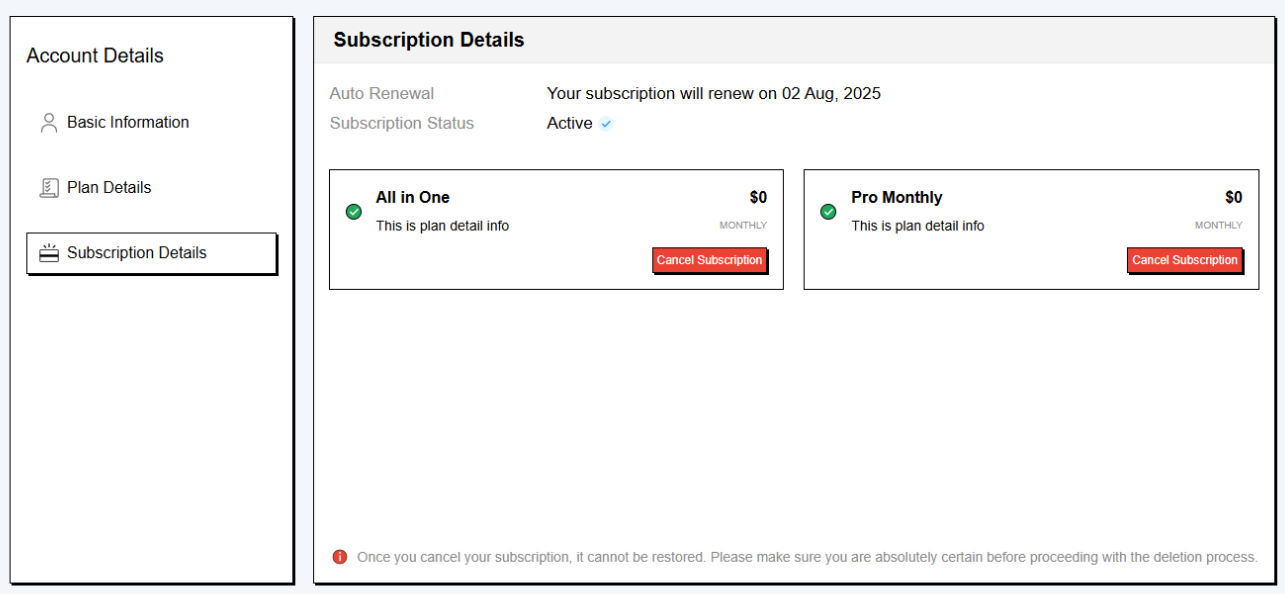The width and height of the screenshot is (1285, 594).
Task: Click the renewal date text 02 Aug, 2025
Action: click(831, 94)
